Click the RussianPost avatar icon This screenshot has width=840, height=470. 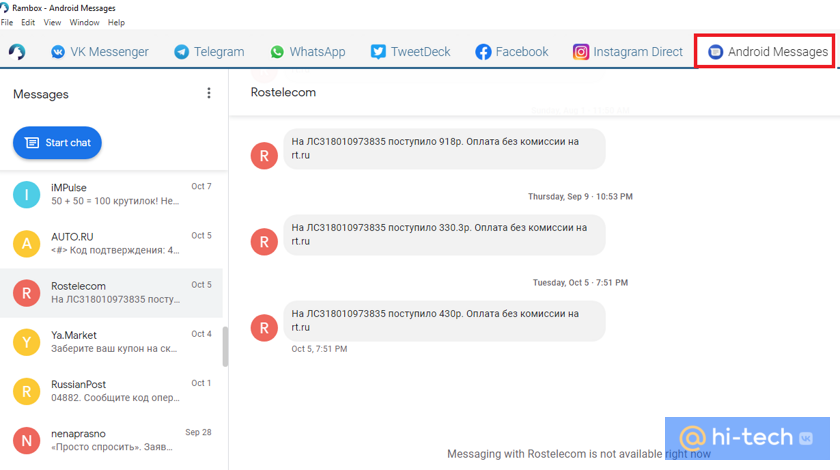pyautogui.click(x=26, y=392)
